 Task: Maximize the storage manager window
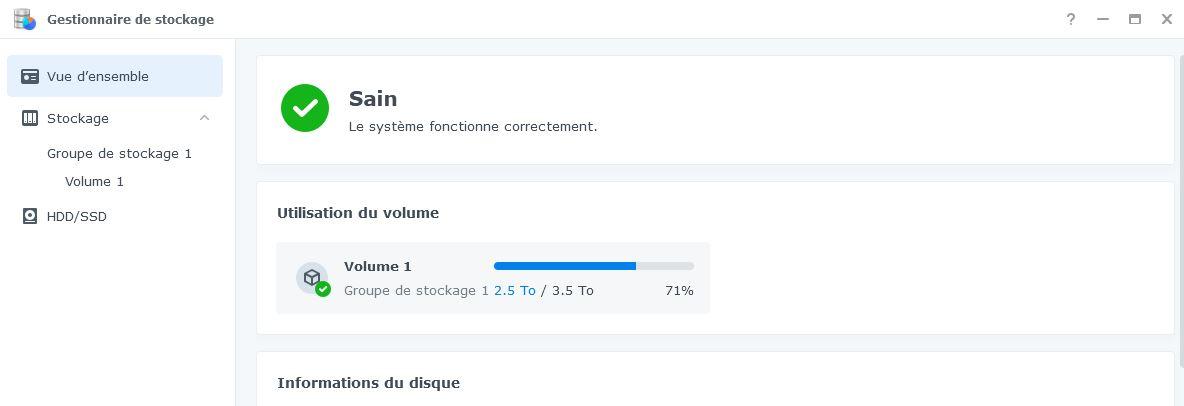[1135, 19]
